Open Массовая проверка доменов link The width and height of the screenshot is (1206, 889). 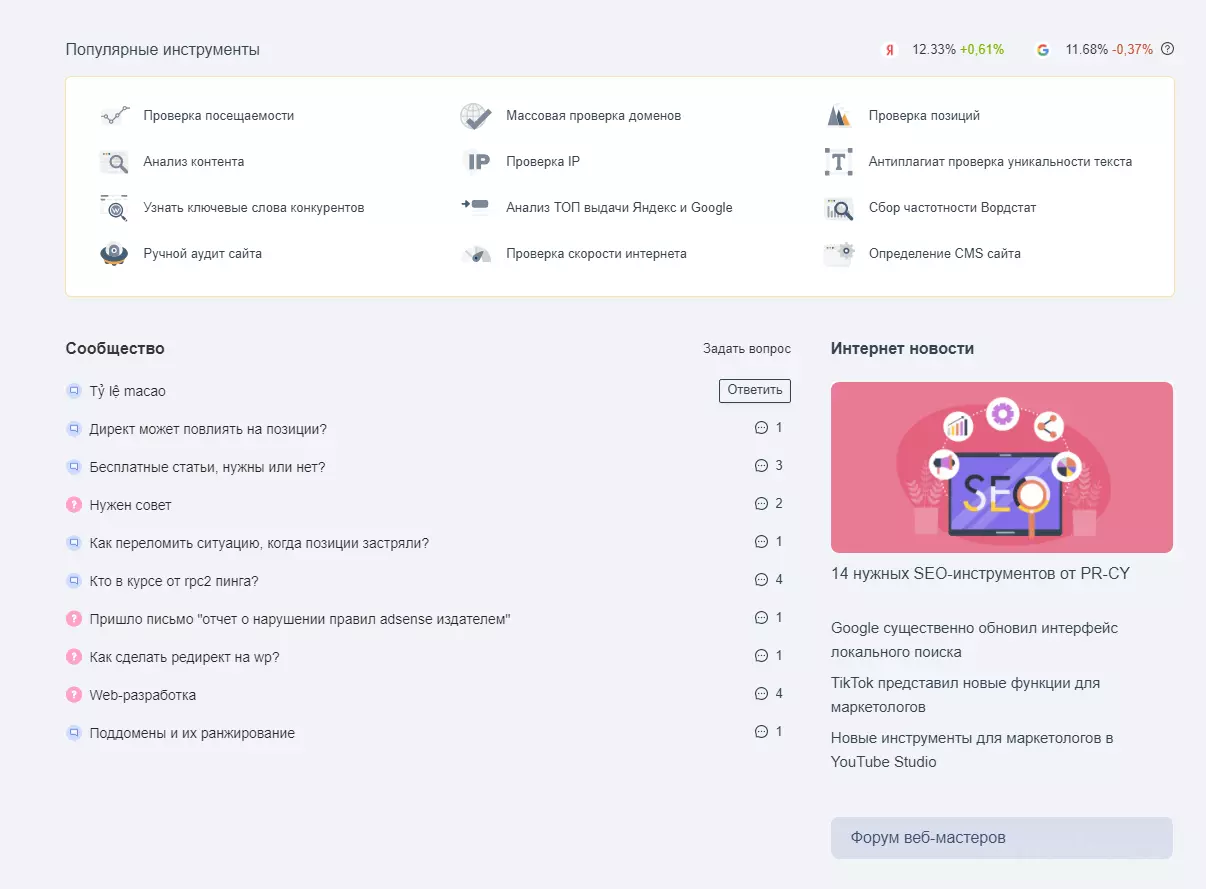[x=593, y=115]
